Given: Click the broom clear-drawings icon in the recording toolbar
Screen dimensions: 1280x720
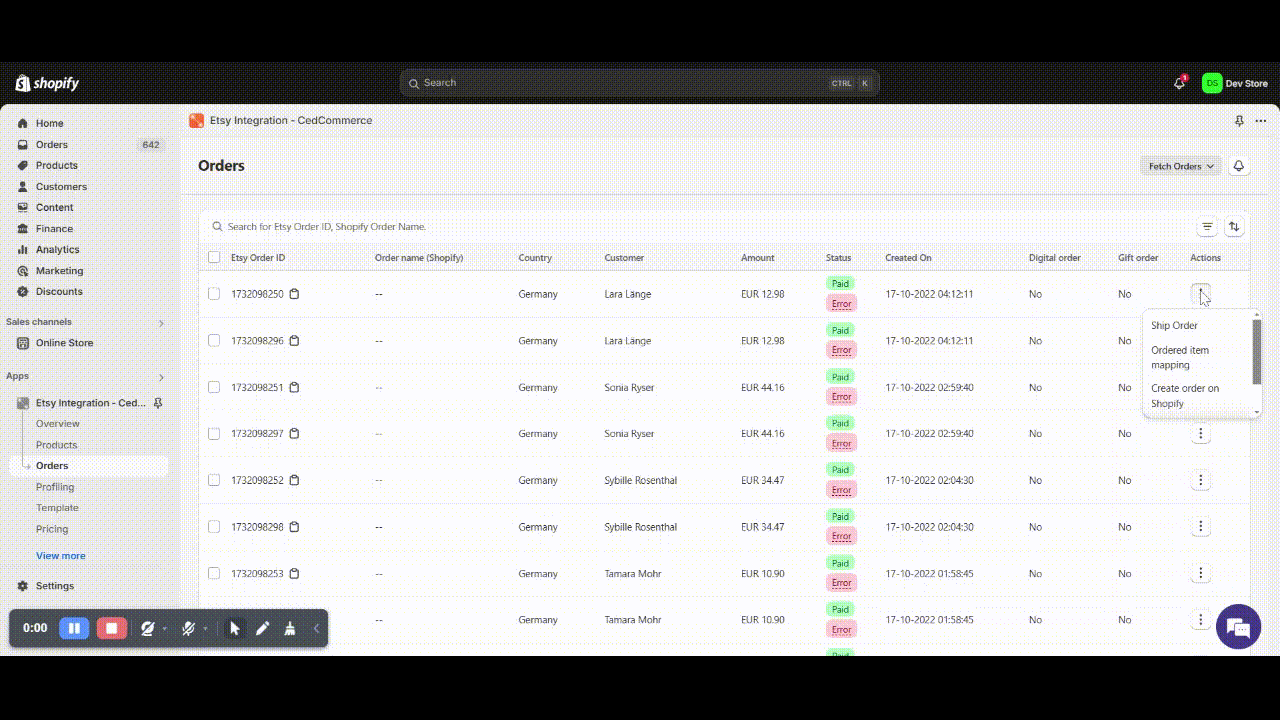Looking at the screenshot, I should coord(290,628).
